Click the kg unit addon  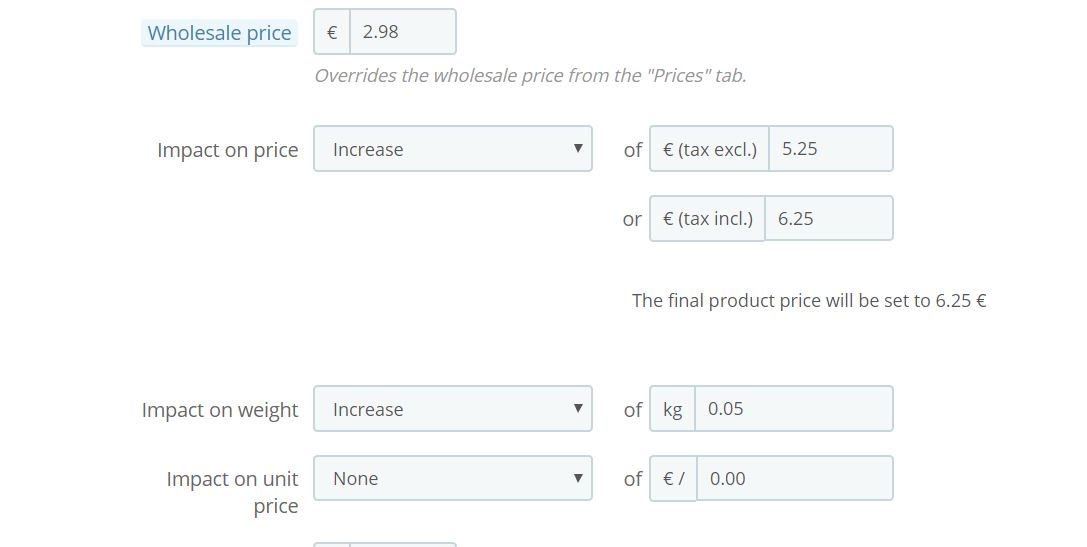pyautogui.click(x=672, y=409)
